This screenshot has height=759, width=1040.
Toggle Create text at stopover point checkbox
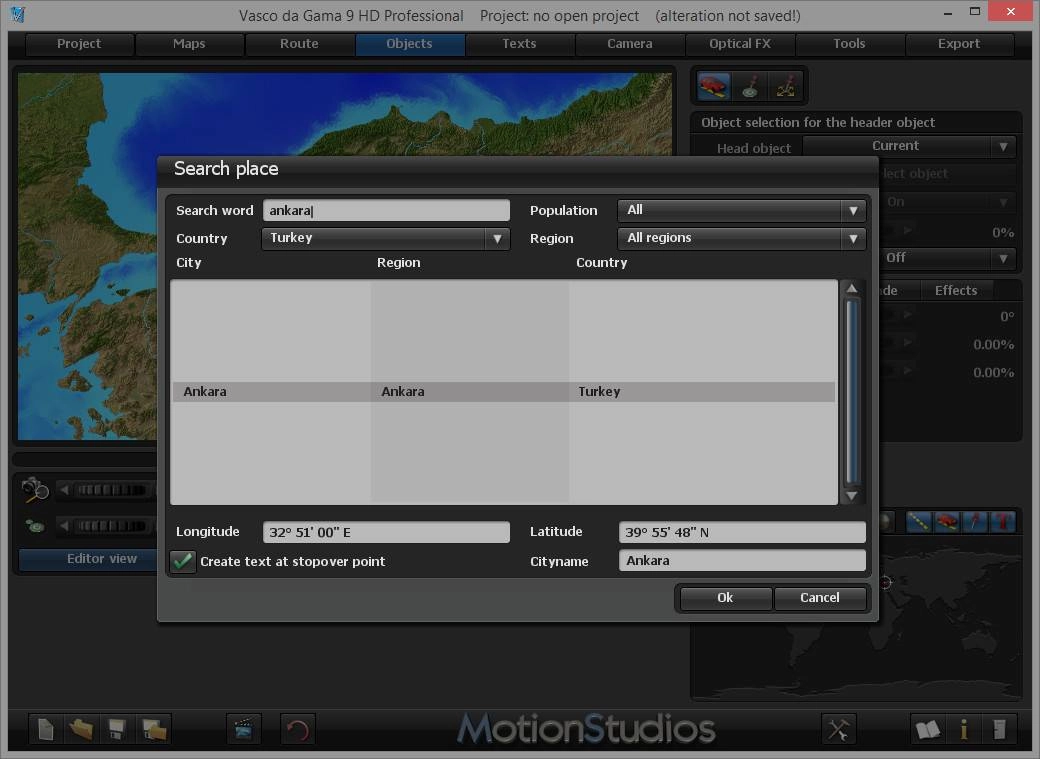pos(182,561)
